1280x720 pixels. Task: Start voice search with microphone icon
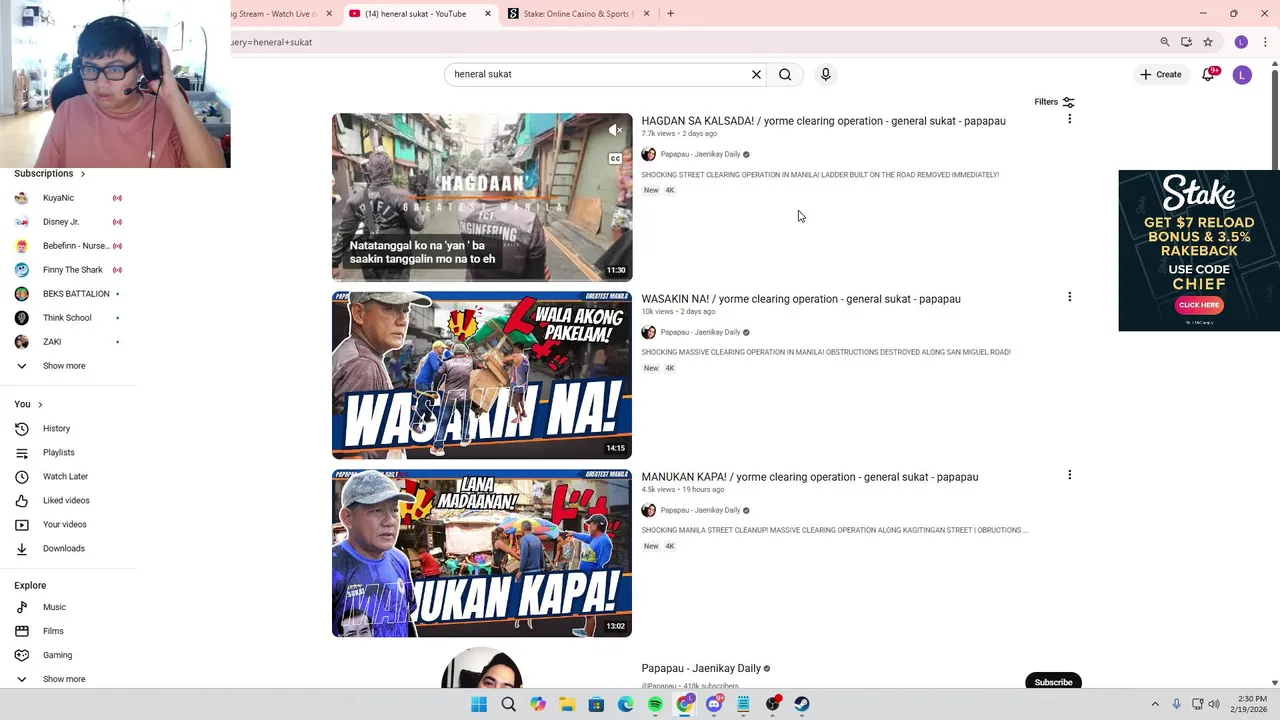[825, 74]
